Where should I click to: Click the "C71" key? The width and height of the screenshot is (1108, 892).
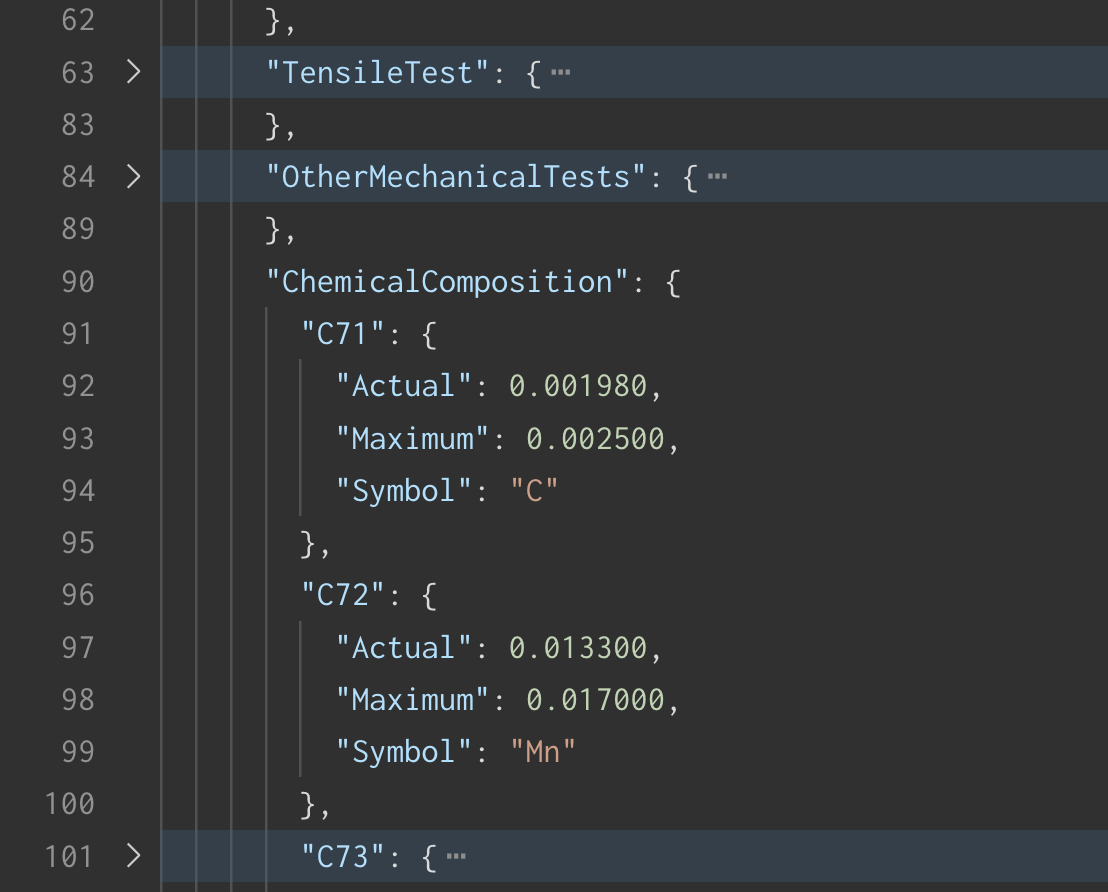(343, 334)
